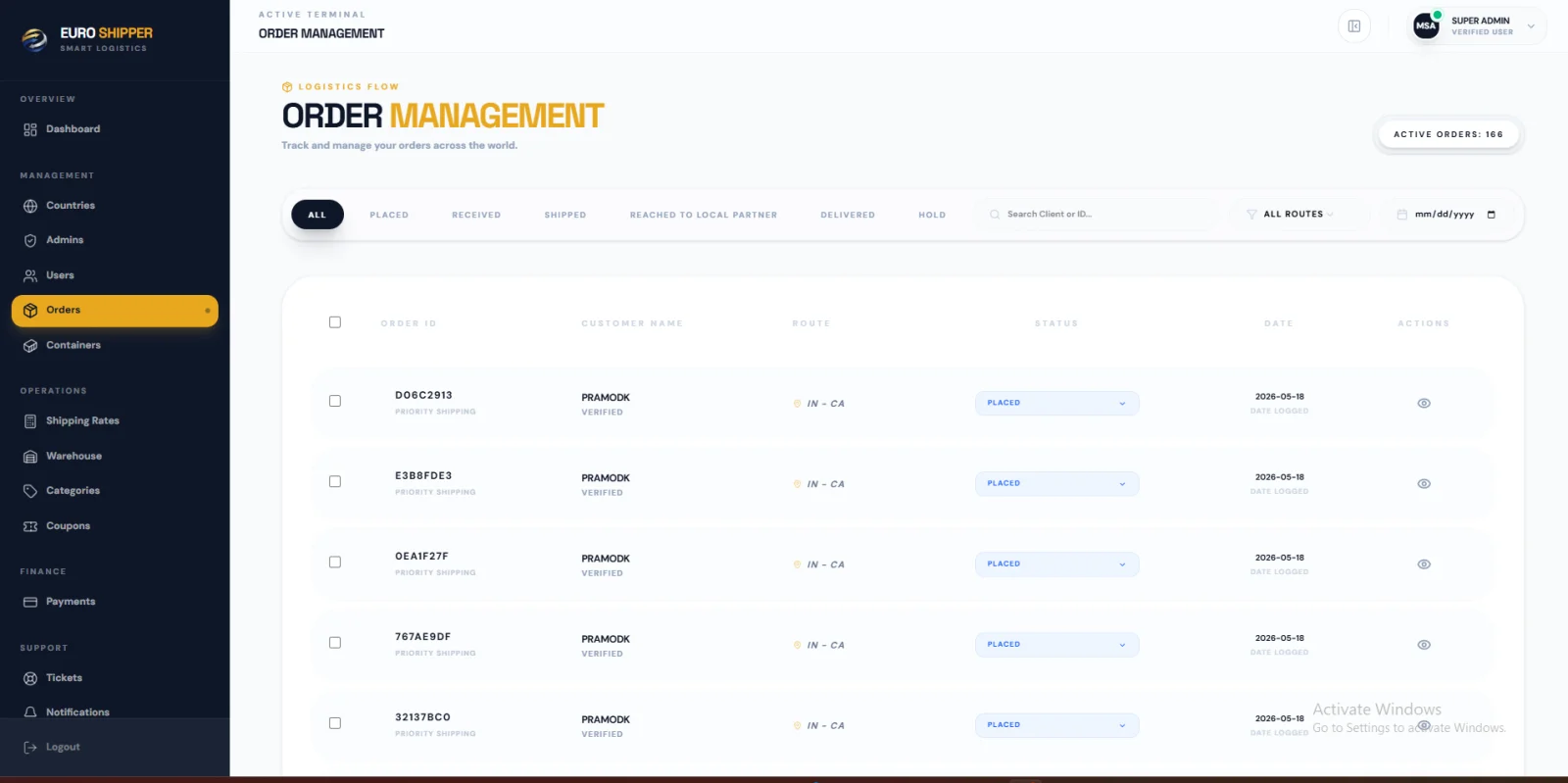Open the Tickets support icon

pos(30,678)
